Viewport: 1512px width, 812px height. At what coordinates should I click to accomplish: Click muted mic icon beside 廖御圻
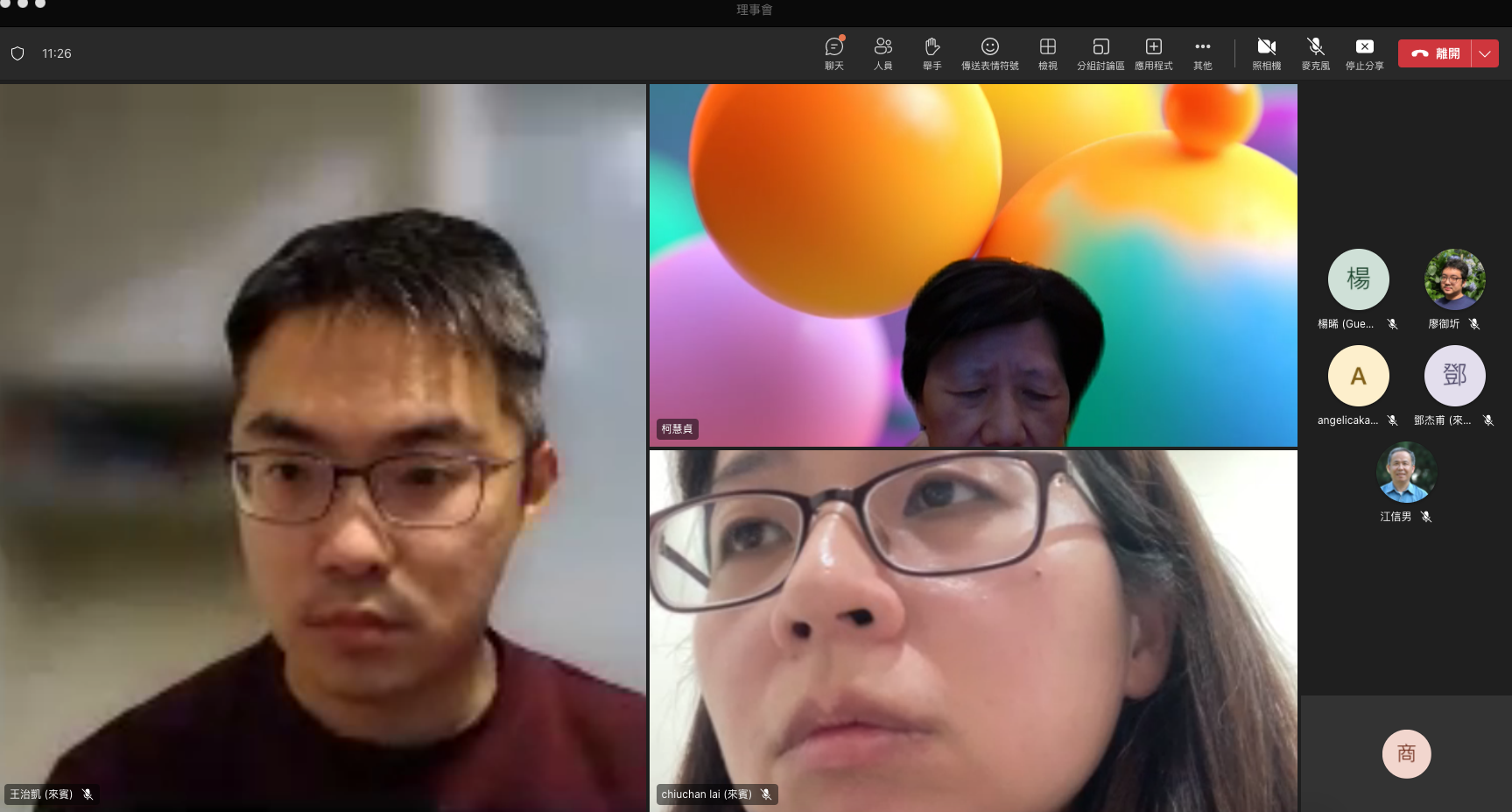click(x=1474, y=324)
